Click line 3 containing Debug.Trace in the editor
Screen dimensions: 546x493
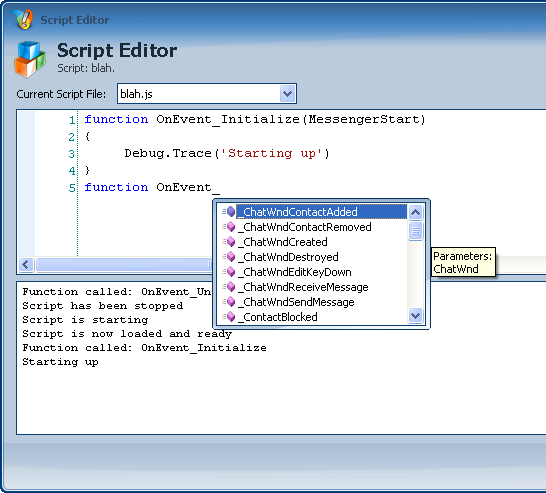[226, 153]
